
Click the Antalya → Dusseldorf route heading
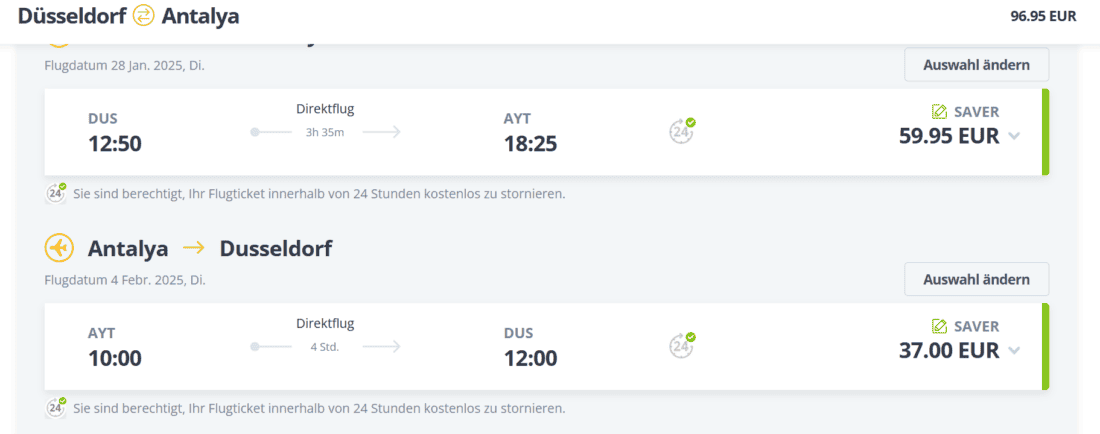click(210, 248)
